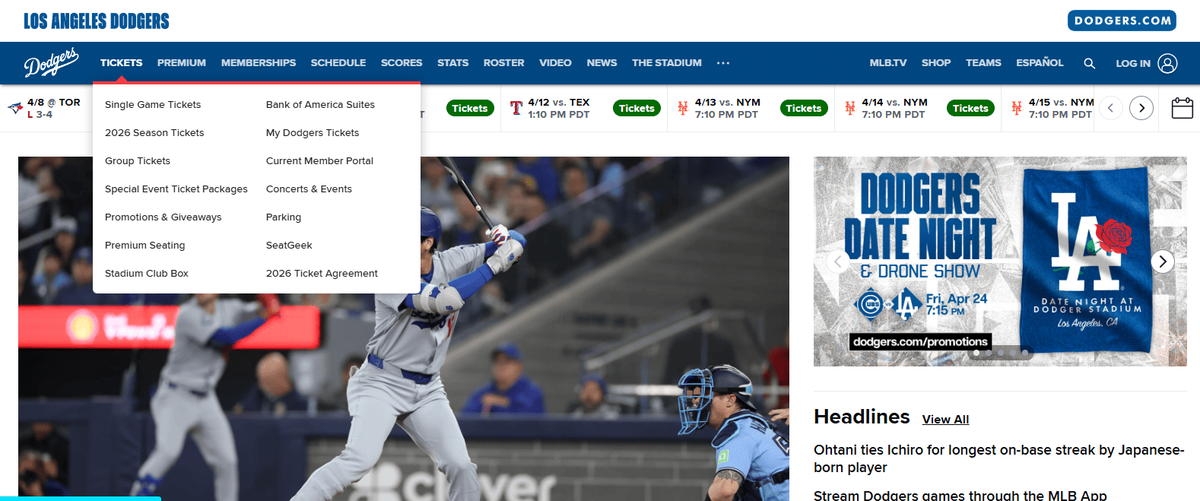This screenshot has height=501, width=1200.
Task: Click 4/15 vs. NYM game time
Action: pyautogui.click(x=1061, y=115)
